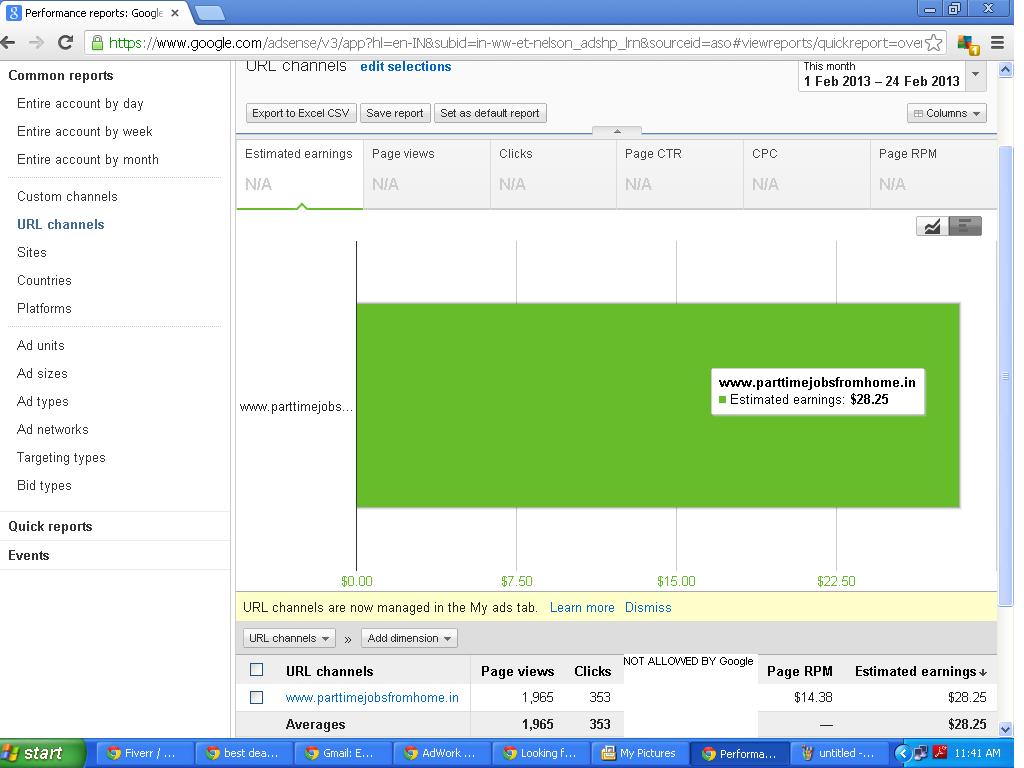Open the Bid types report
The width and height of the screenshot is (1024, 768).
44,486
